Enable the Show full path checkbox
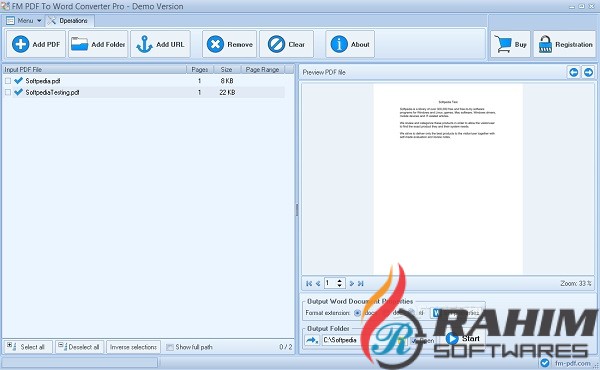The width and height of the screenshot is (600, 370). 170,347
